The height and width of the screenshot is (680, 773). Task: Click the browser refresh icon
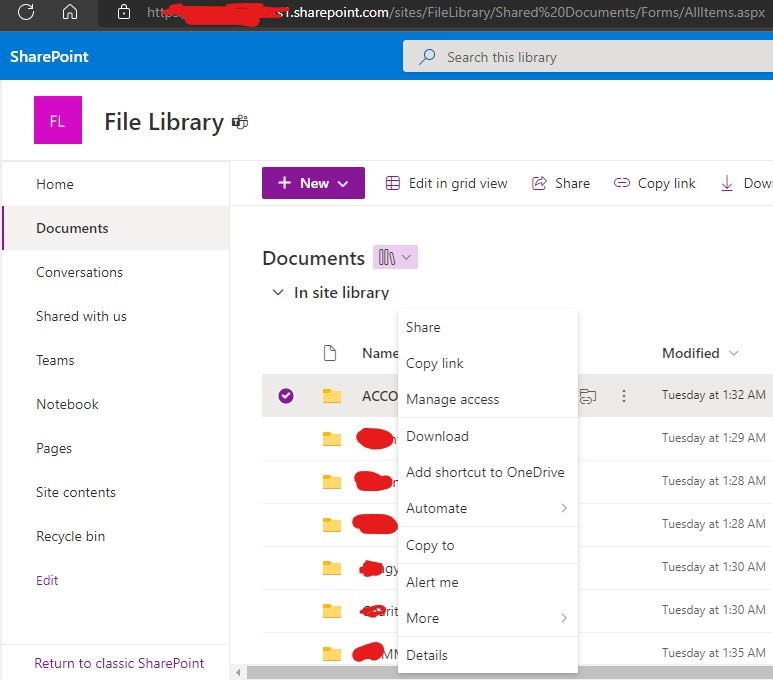26,12
